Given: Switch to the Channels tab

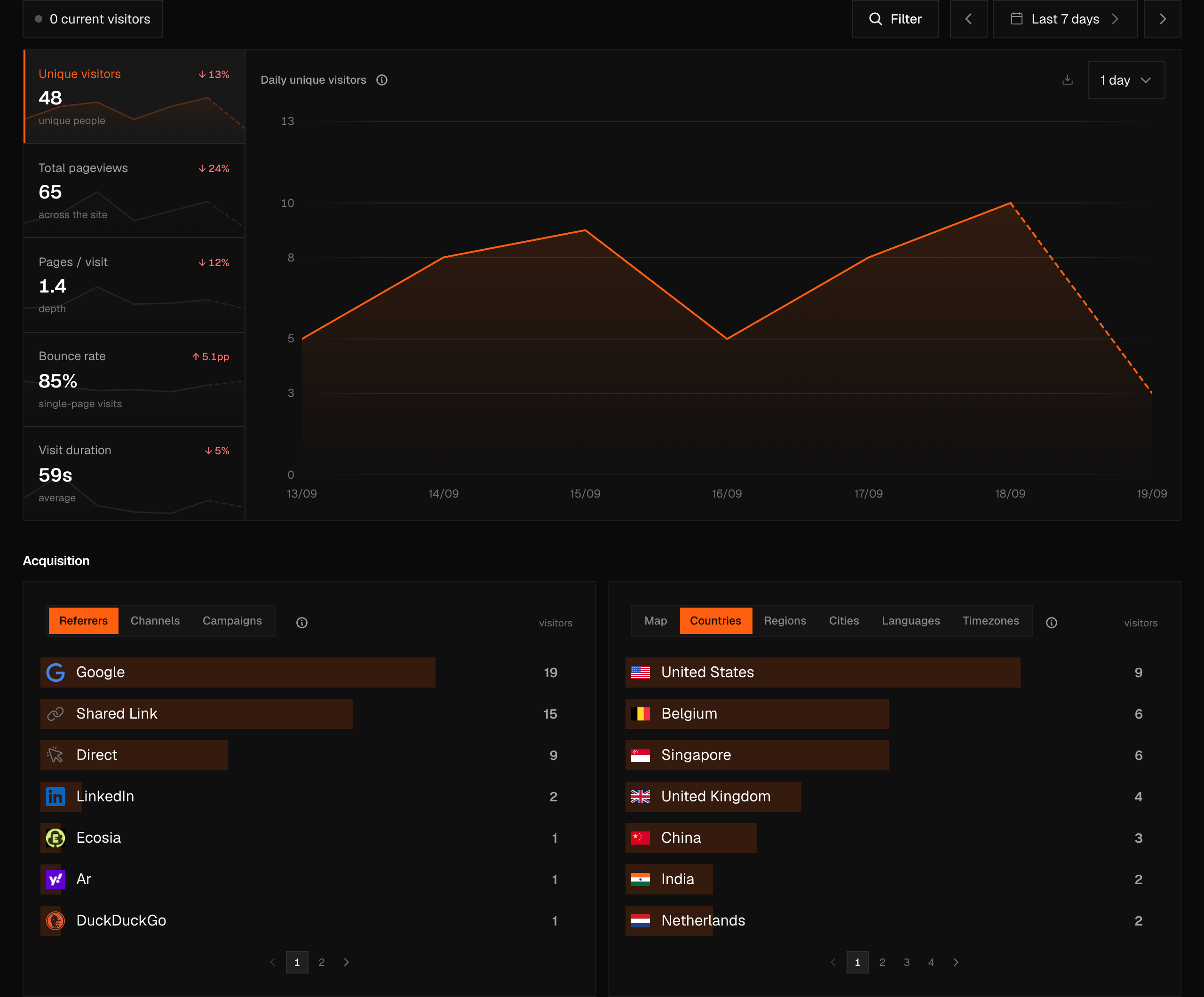Looking at the screenshot, I should click(x=155, y=621).
